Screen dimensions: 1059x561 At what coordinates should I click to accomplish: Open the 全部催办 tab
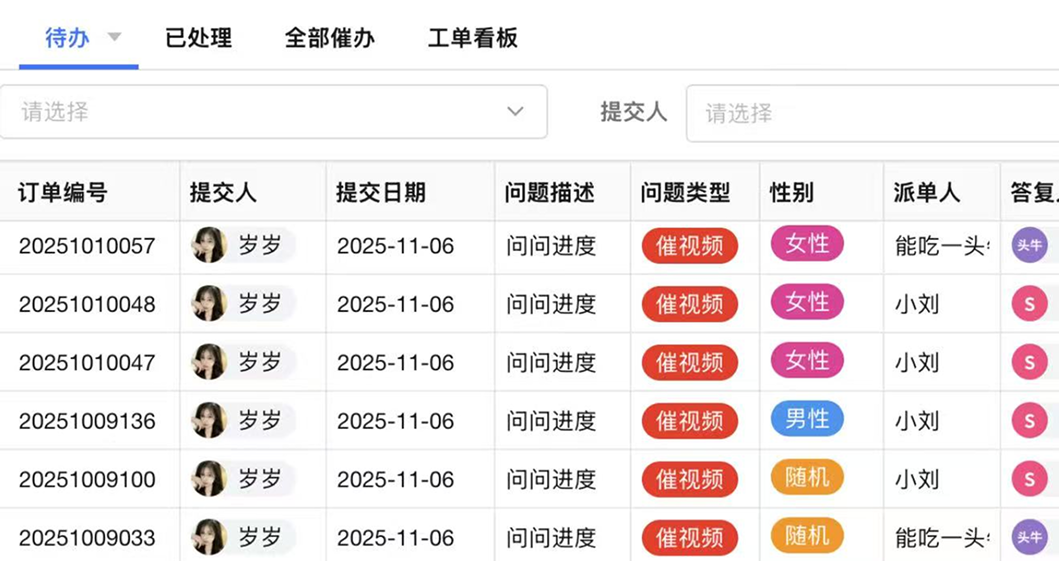point(330,38)
